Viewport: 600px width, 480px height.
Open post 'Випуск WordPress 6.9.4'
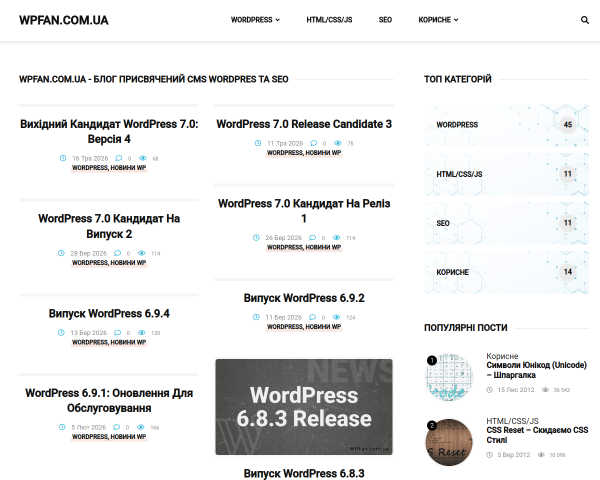pyautogui.click(x=109, y=313)
